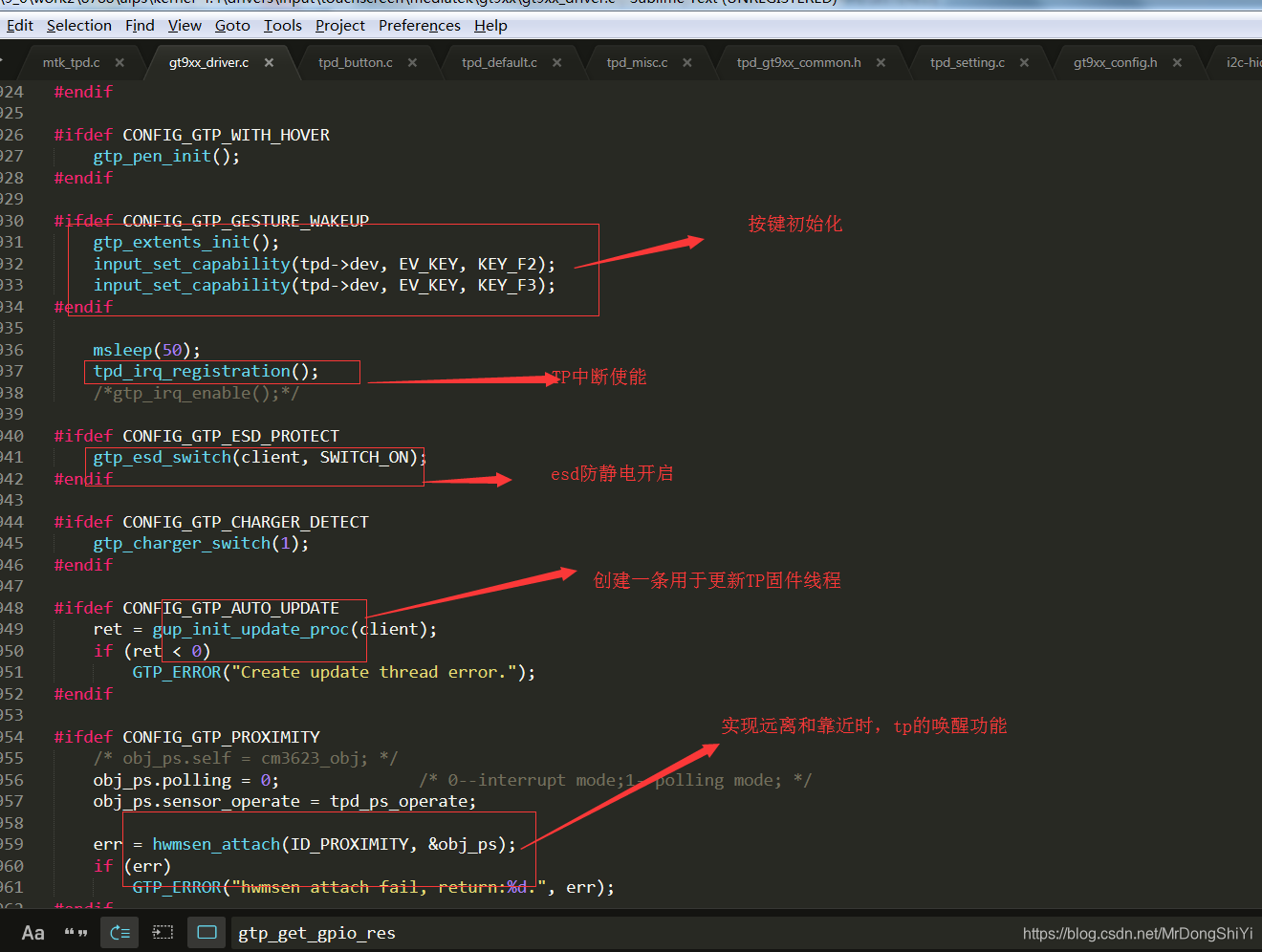Toggle case sensitive search (Aa)
Image resolution: width=1262 pixels, height=952 pixels.
click(x=33, y=933)
